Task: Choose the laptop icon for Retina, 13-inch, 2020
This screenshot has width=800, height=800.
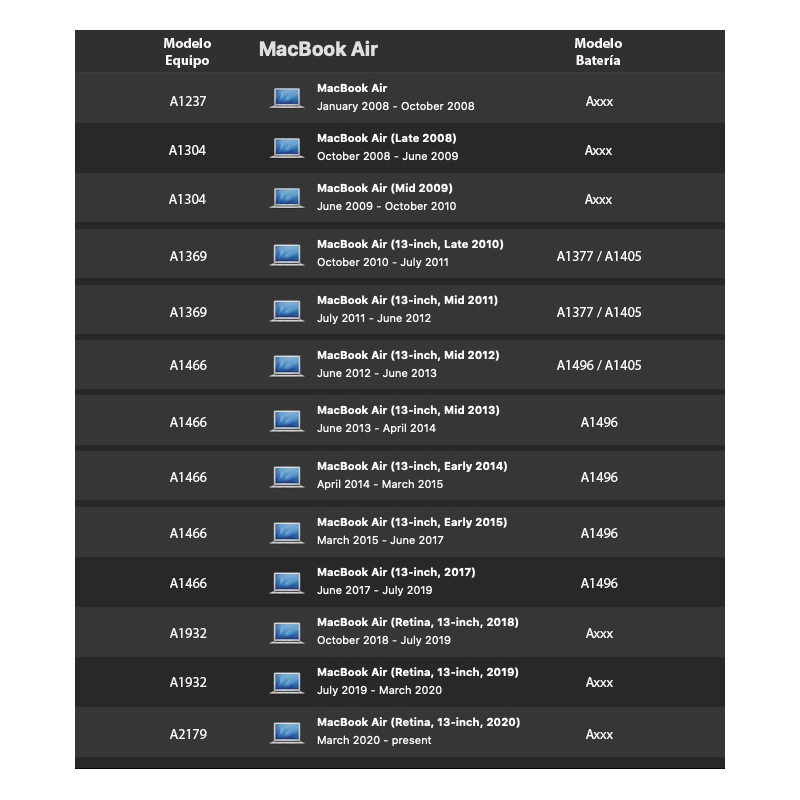Action: [287, 733]
